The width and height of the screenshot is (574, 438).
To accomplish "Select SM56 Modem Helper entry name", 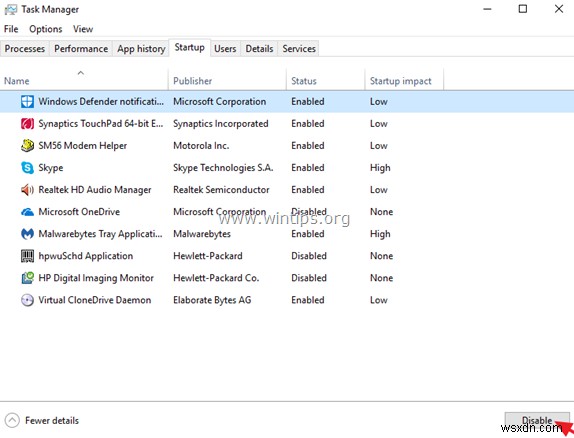I will (x=82, y=146).
